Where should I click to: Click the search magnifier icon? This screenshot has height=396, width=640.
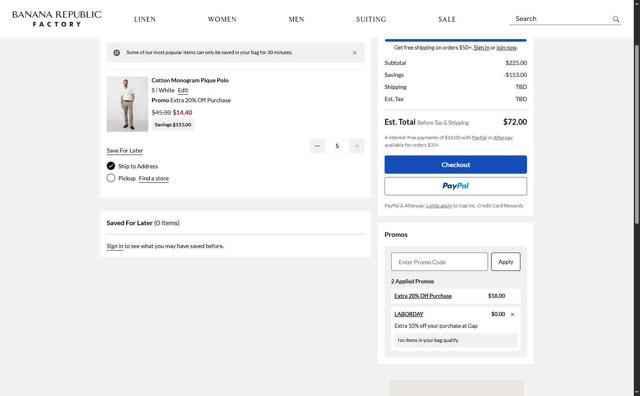coord(616,19)
